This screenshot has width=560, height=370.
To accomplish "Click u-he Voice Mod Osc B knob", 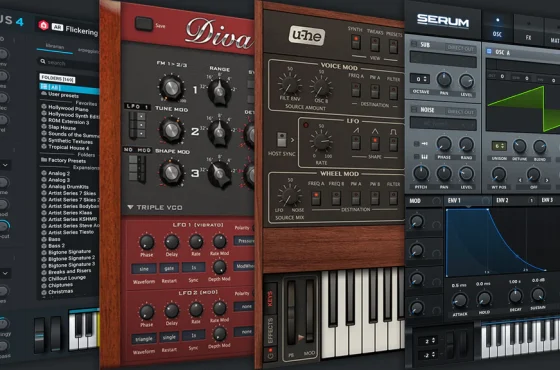I will tap(321, 87).
